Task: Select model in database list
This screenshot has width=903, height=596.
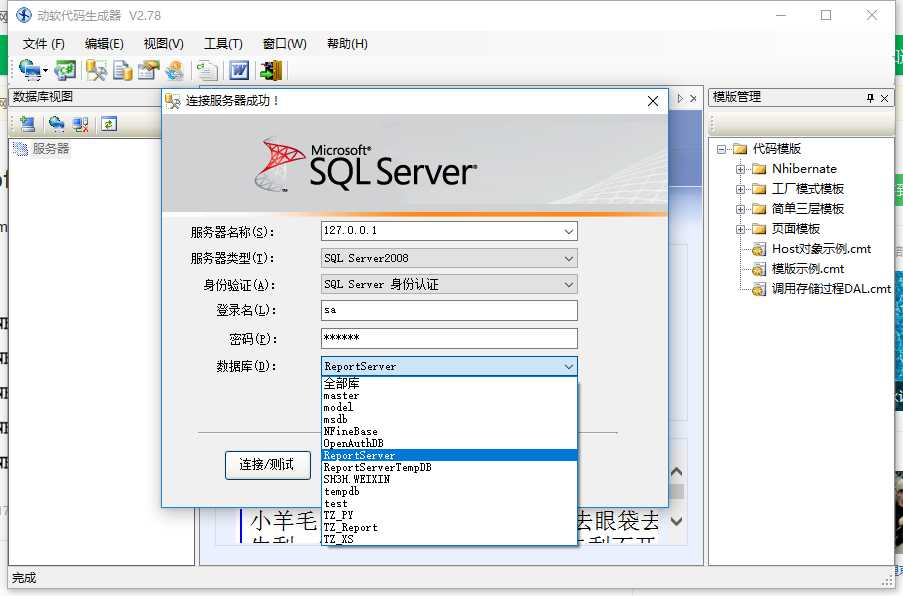Action: pos(449,408)
